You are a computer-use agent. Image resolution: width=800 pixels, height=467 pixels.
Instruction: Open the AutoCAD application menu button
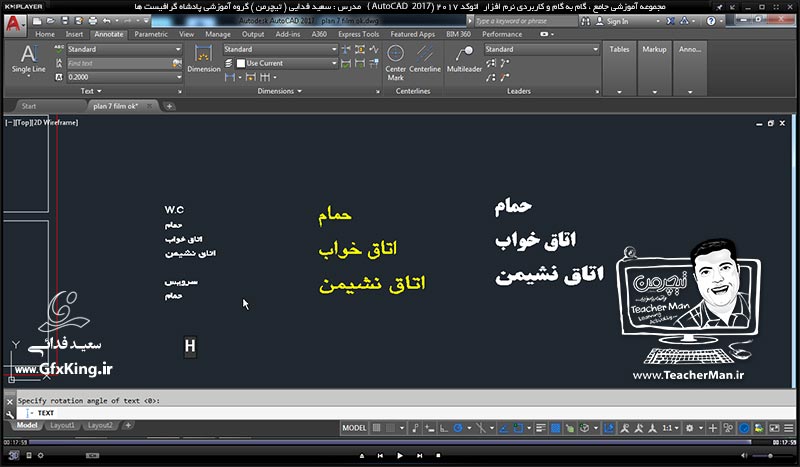[x=14, y=24]
